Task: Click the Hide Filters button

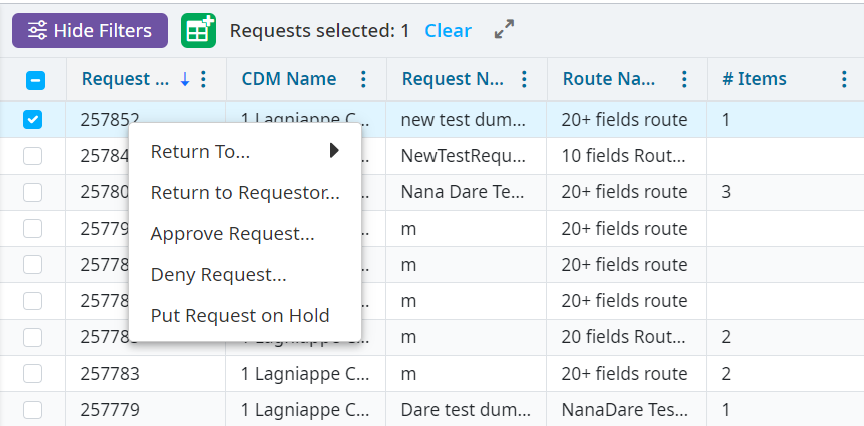Action: pyautogui.click(x=90, y=31)
